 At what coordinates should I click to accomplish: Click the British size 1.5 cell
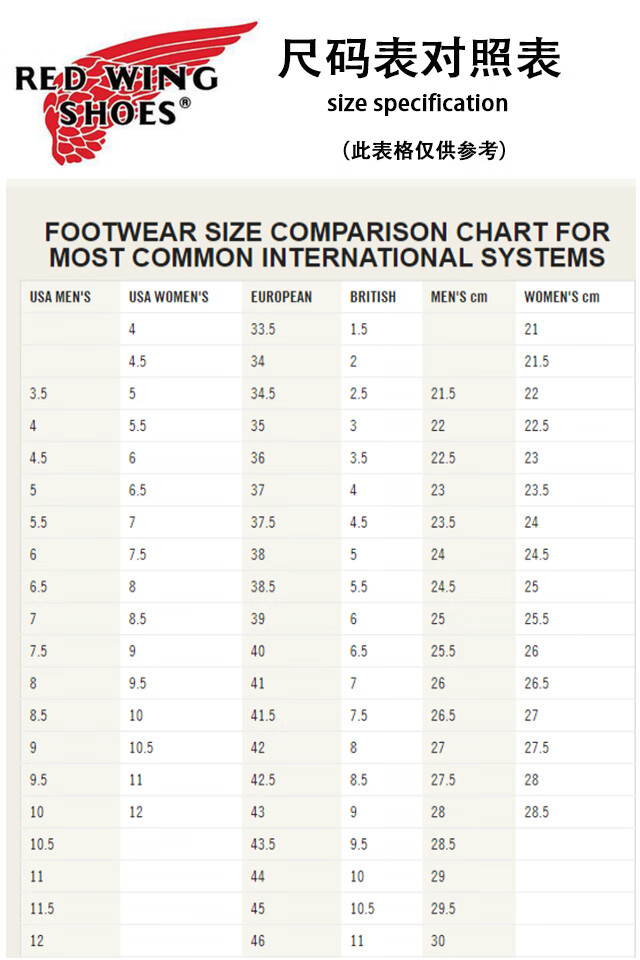359,329
